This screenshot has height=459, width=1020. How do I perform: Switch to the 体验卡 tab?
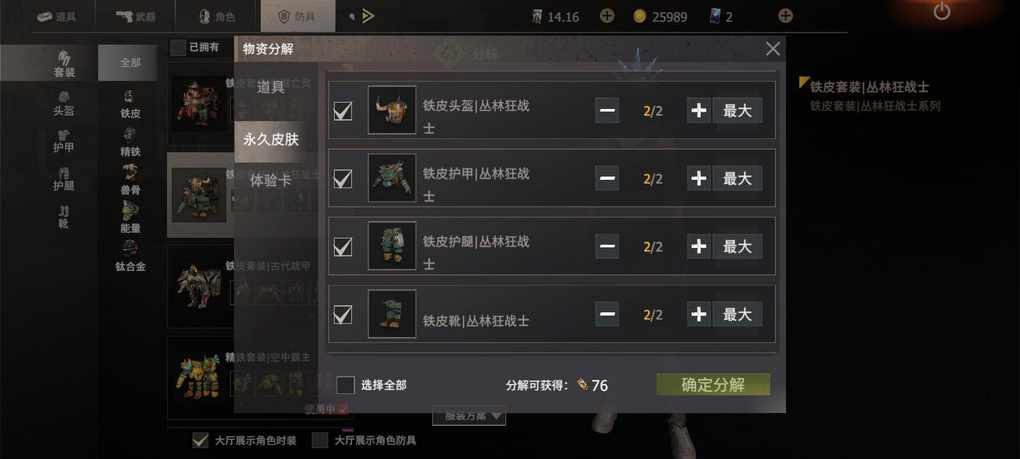(x=271, y=181)
